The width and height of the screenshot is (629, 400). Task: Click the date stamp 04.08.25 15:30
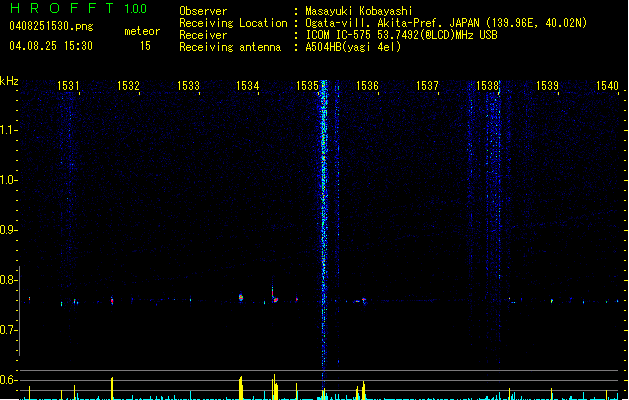click(51, 46)
